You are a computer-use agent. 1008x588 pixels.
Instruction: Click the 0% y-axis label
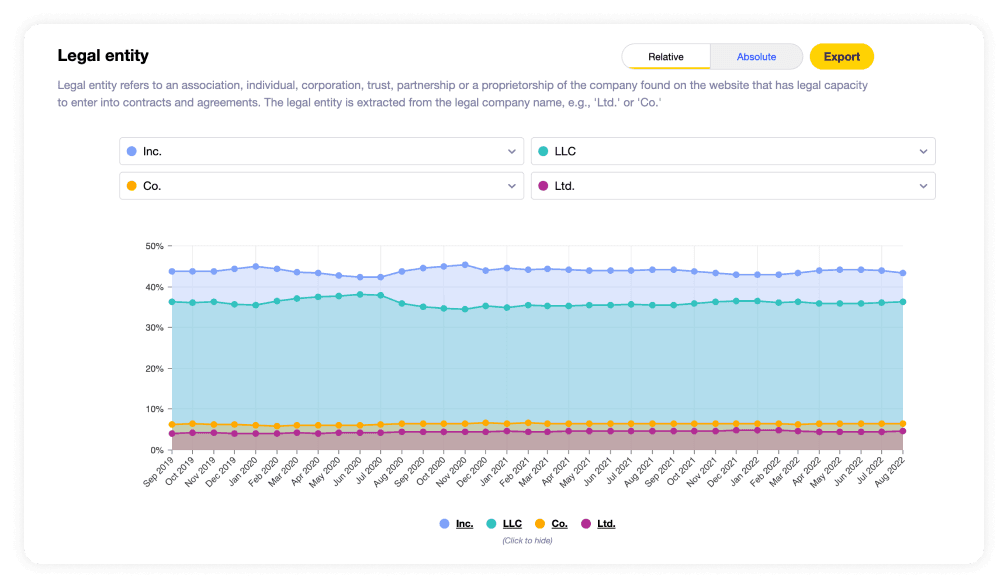pyautogui.click(x=157, y=450)
